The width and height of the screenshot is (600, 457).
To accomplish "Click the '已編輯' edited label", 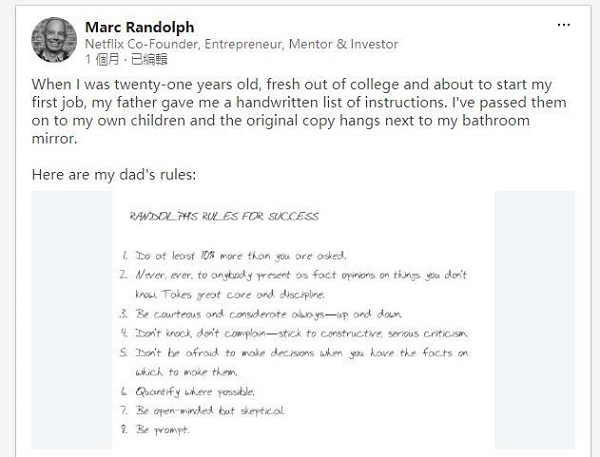I will click(x=149, y=60).
